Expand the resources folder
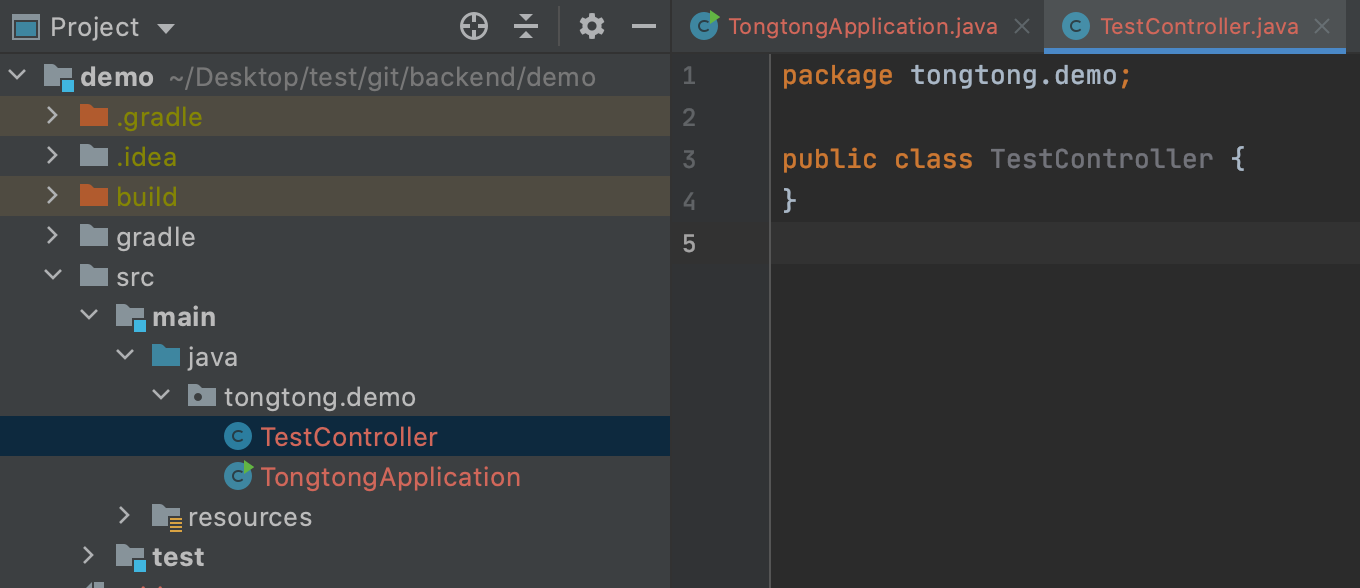Viewport: 1360px width, 588px height. pos(125,516)
